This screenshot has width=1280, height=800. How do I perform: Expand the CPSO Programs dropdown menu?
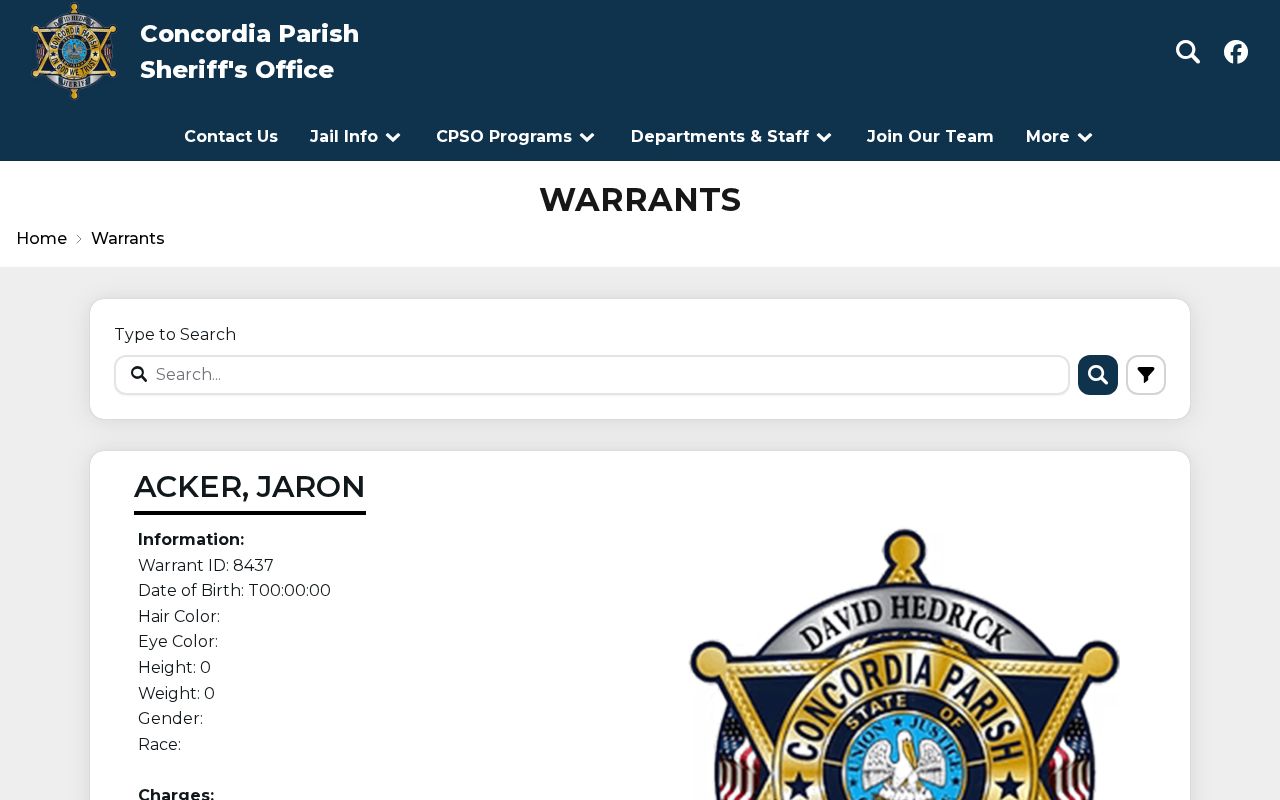[x=516, y=137]
